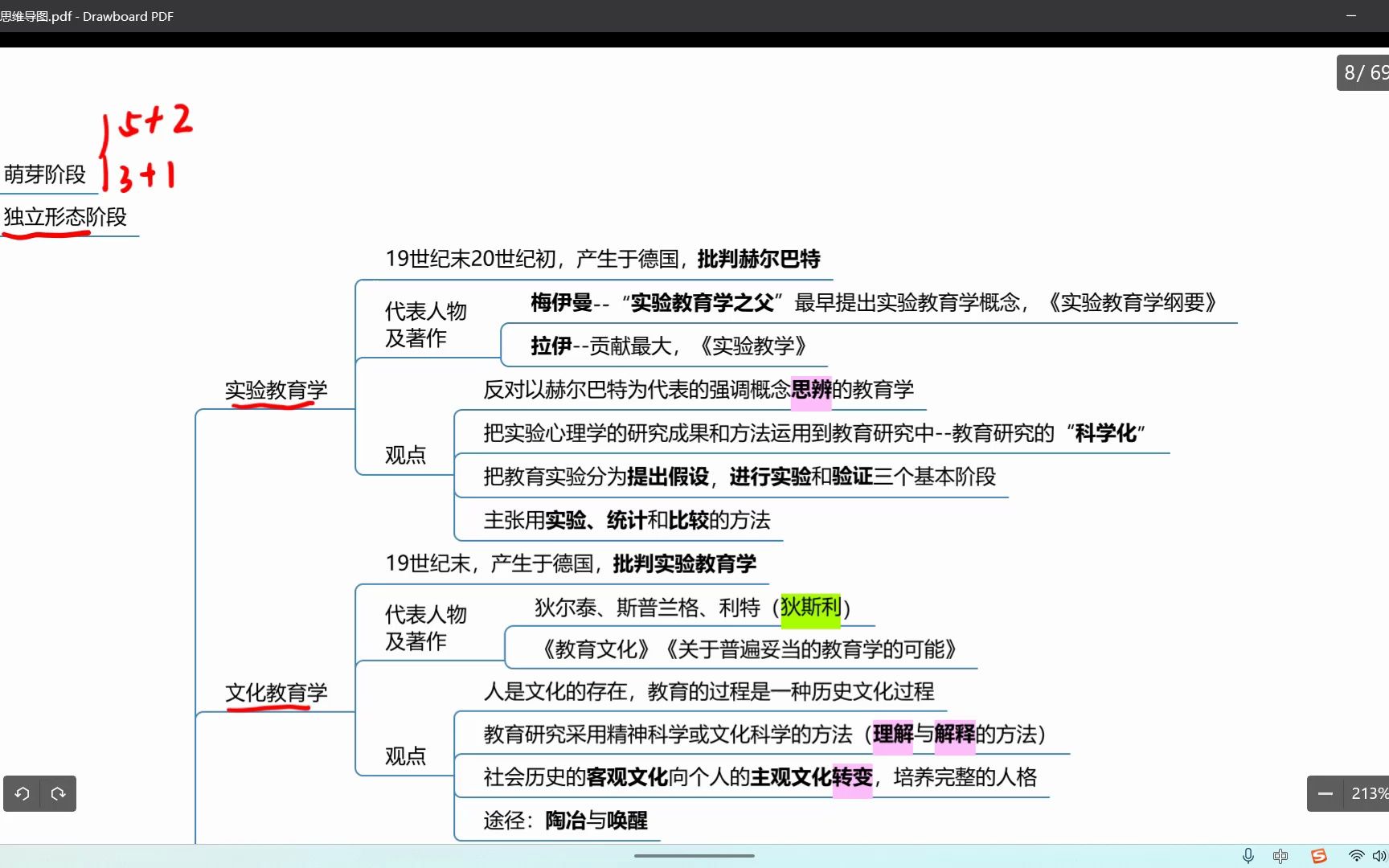Click 代表人物及著作 under 文化教育学

click(x=425, y=628)
